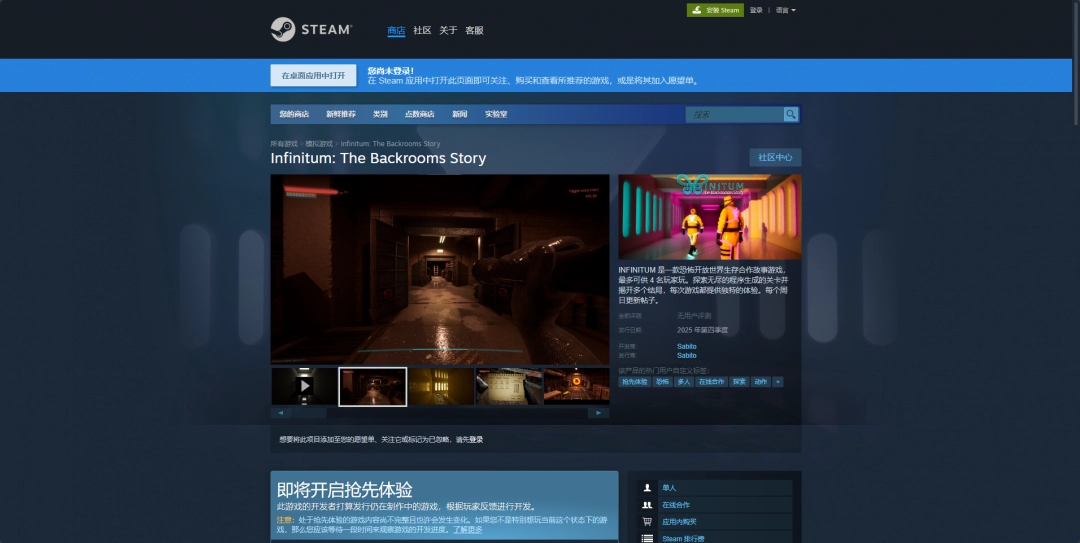The image size is (1080, 543).
Task: Go to the 点数商店 points shop tab
Action: (420, 114)
